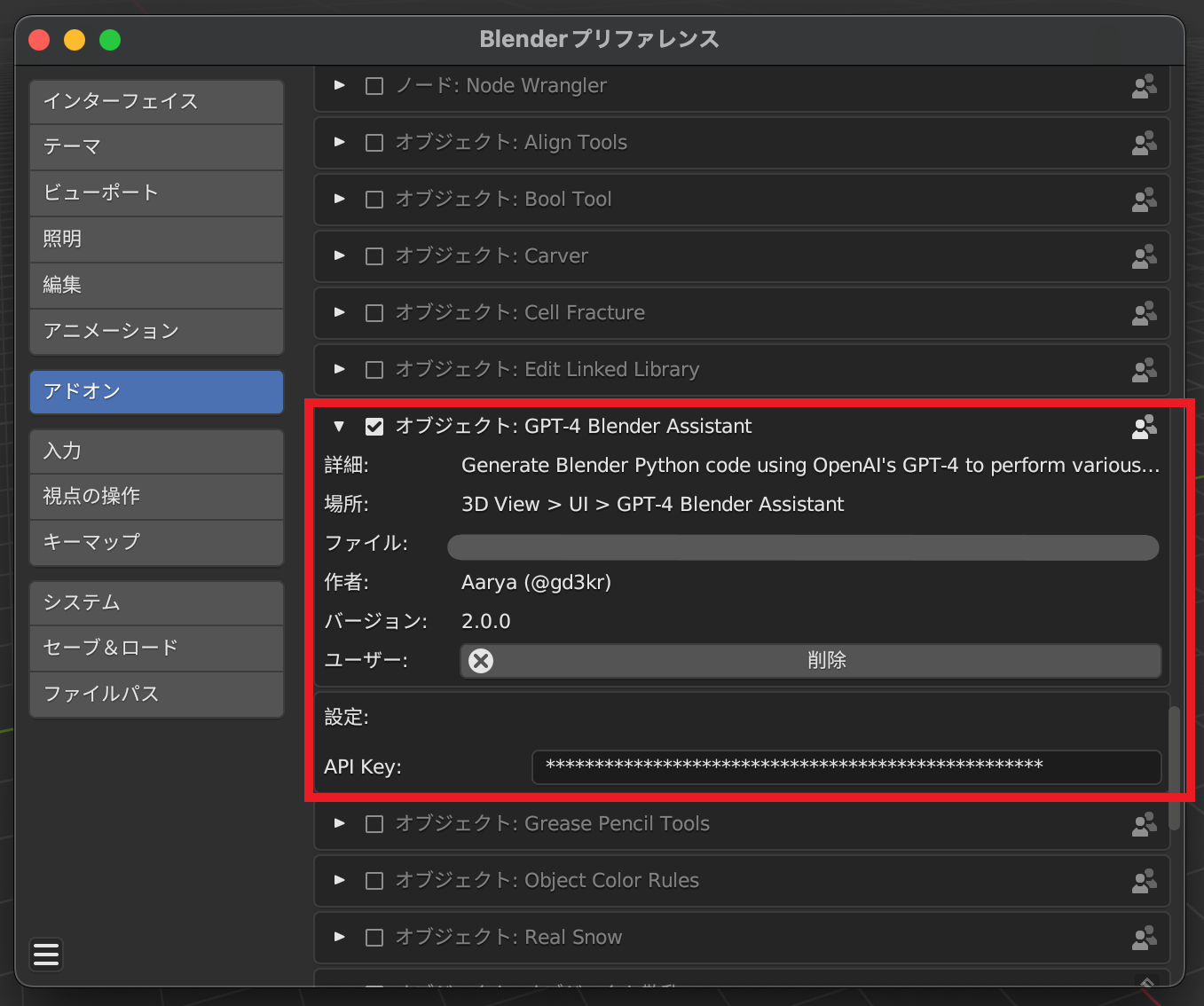Open the テーマ preferences section
This screenshot has height=1006, width=1204.
[156, 147]
